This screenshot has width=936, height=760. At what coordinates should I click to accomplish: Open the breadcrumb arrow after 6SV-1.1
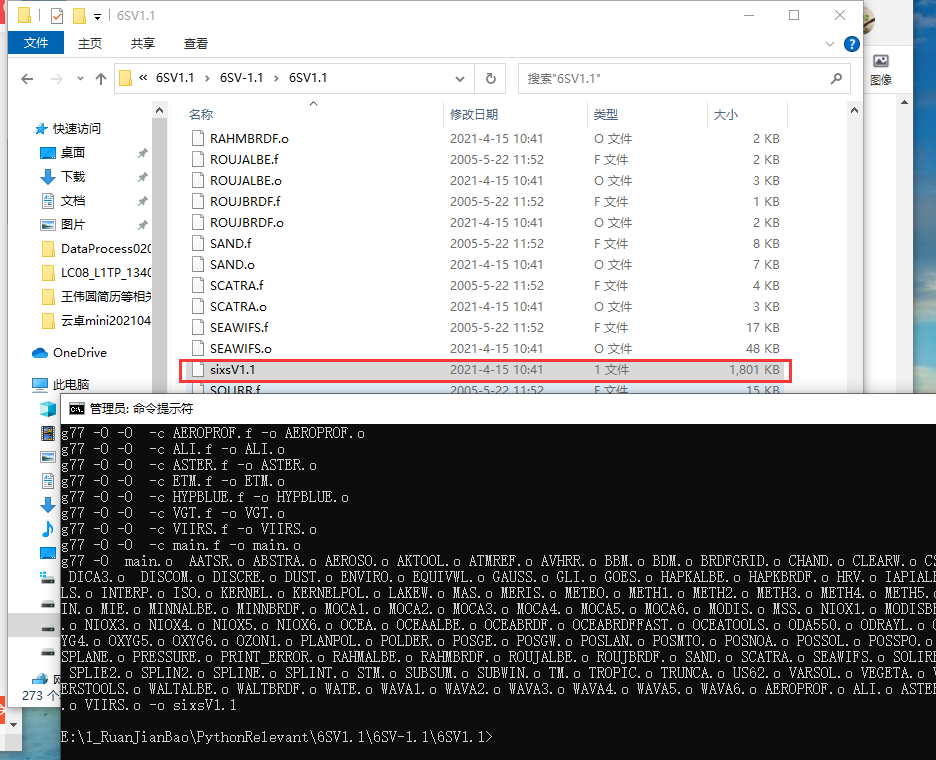click(278, 78)
